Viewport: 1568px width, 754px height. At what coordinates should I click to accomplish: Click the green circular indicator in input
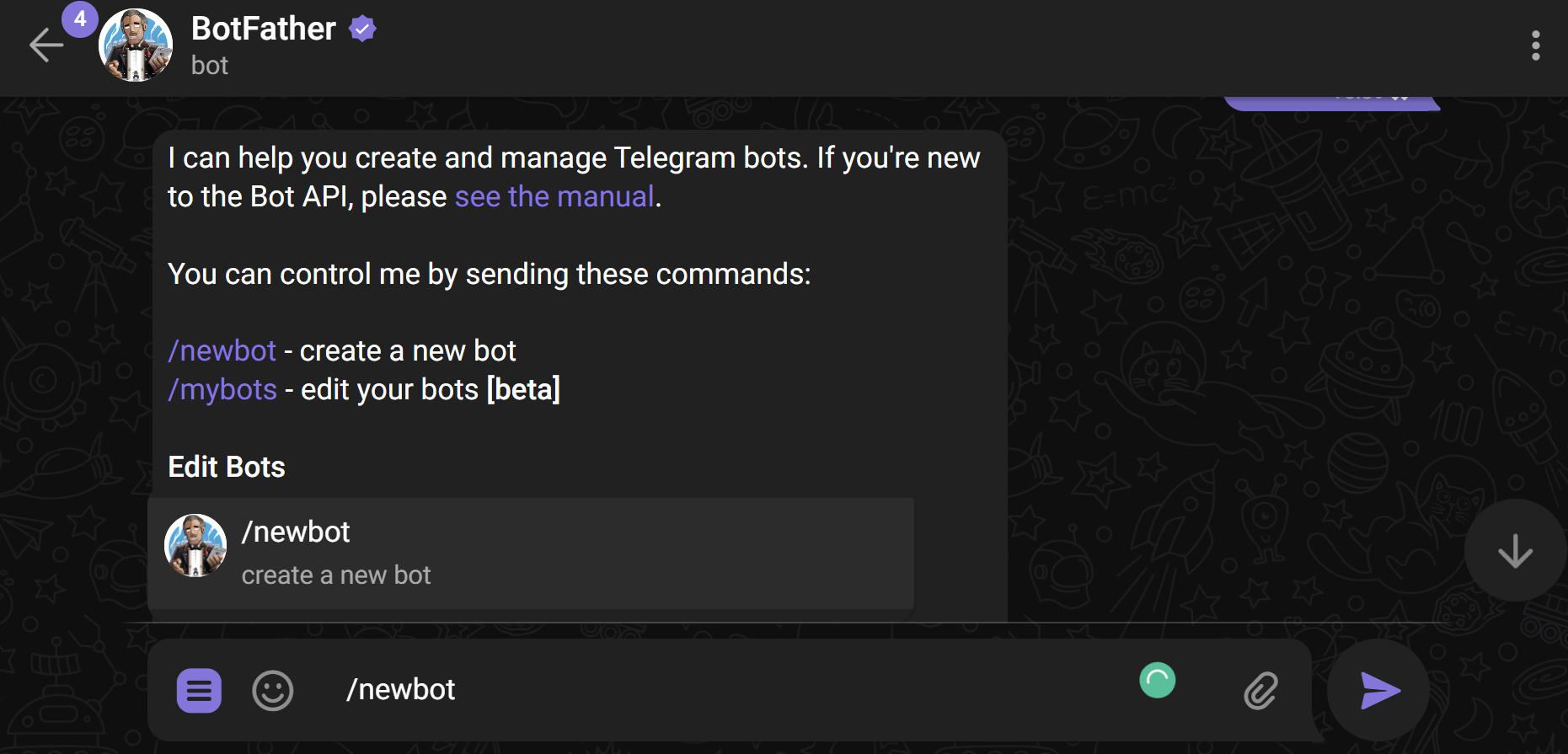pyautogui.click(x=1157, y=680)
